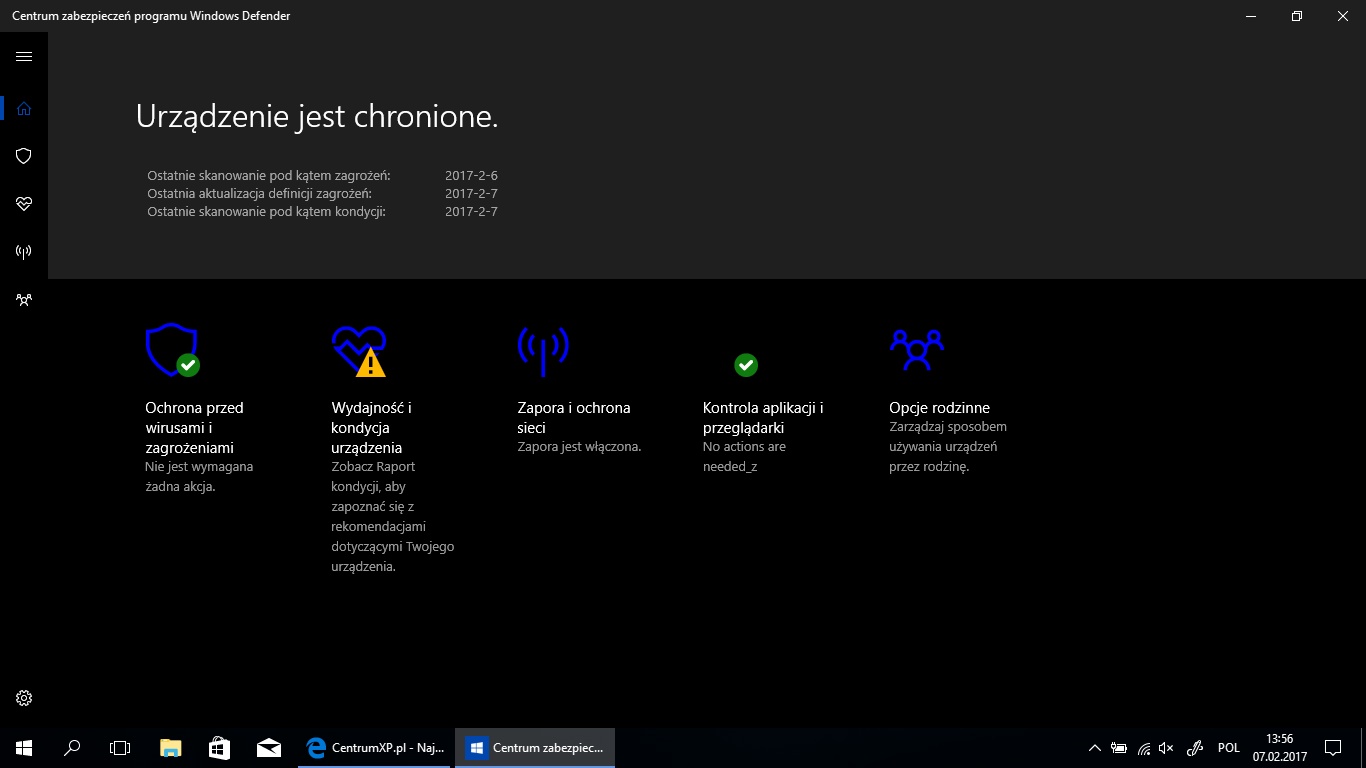Viewport: 1366px width, 768px height.
Task: Click the date value 2017-2-6
Action: (471, 176)
